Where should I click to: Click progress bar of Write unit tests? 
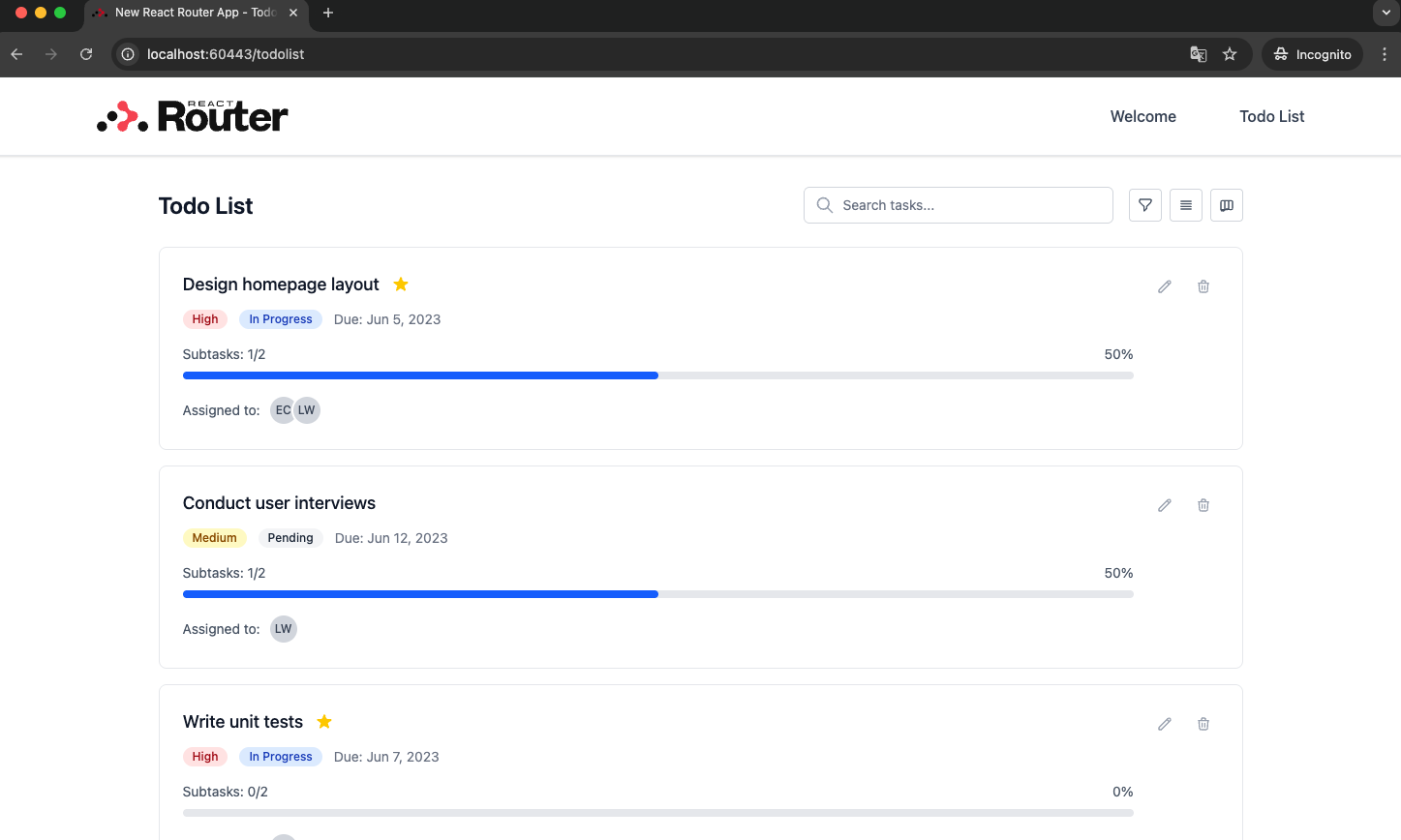[658, 813]
